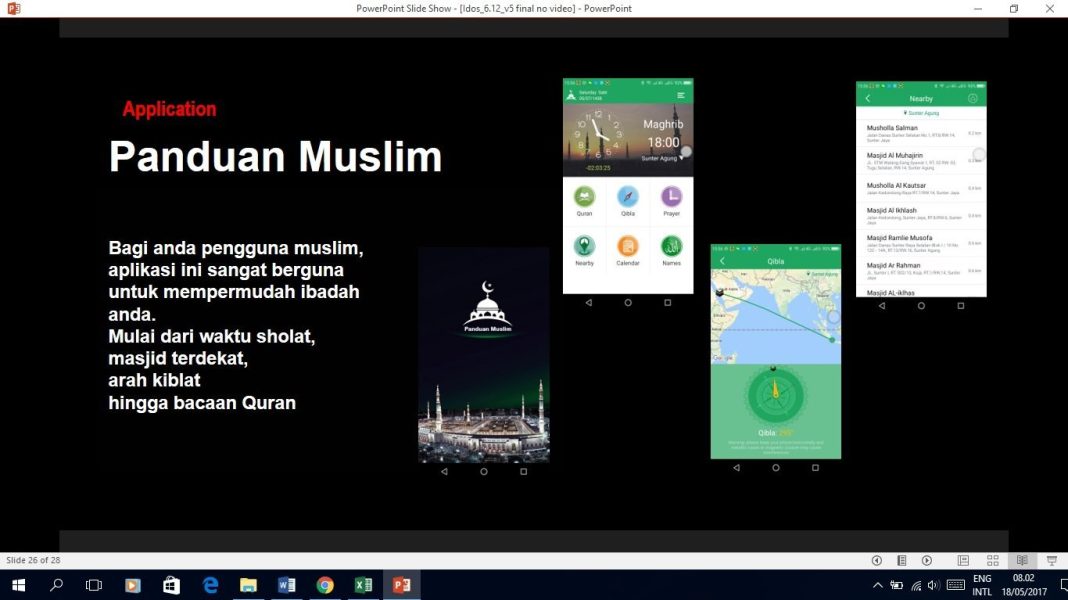
Task: Click the Prayer clock icon in app menu
Action: [x=672, y=197]
